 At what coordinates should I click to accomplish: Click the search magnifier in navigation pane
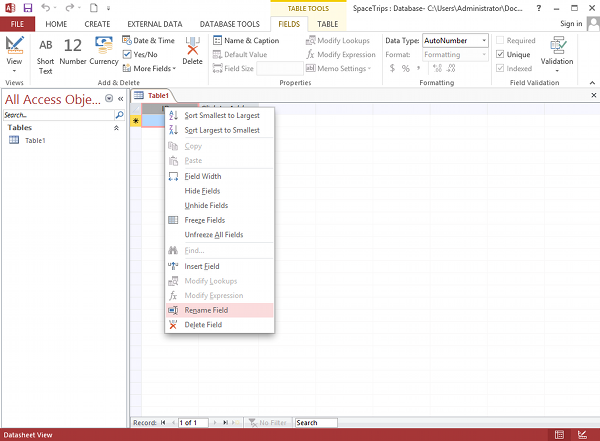coord(119,114)
